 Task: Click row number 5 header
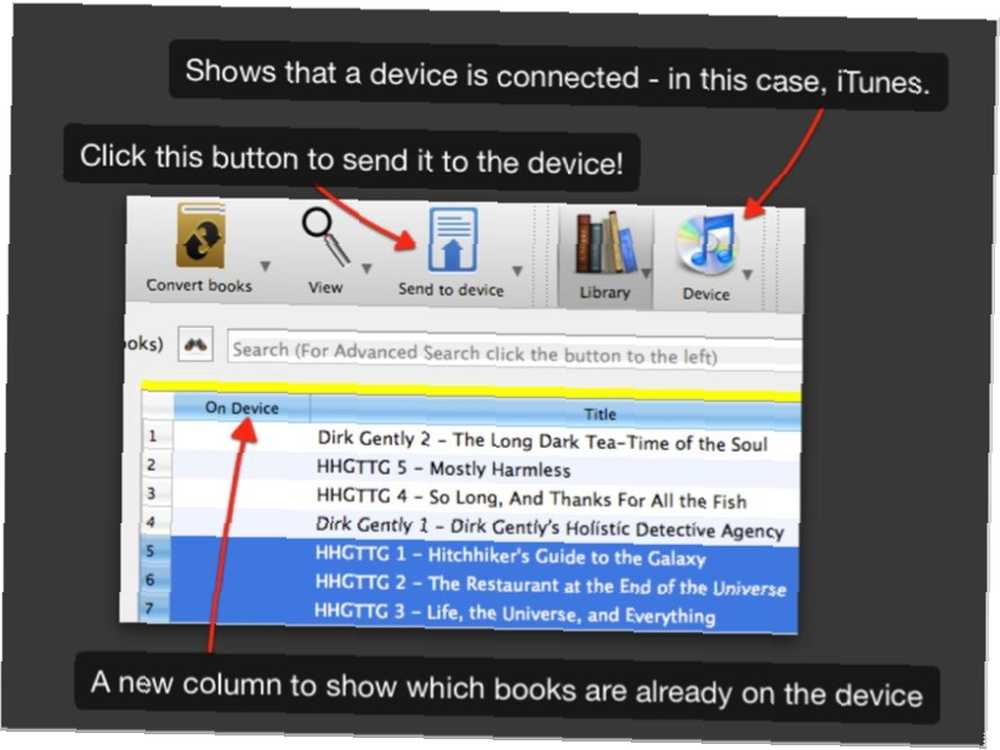(x=154, y=551)
